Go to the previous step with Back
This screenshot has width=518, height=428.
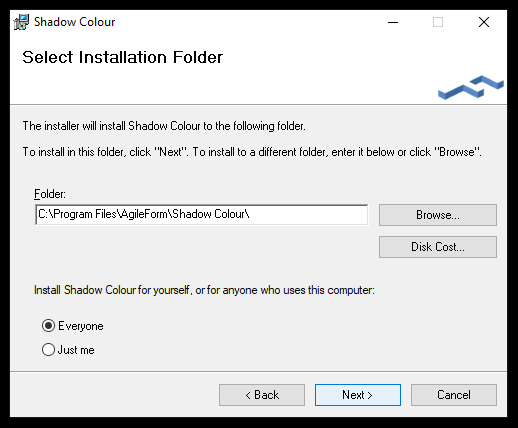pyautogui.click(x=262, y=395)
